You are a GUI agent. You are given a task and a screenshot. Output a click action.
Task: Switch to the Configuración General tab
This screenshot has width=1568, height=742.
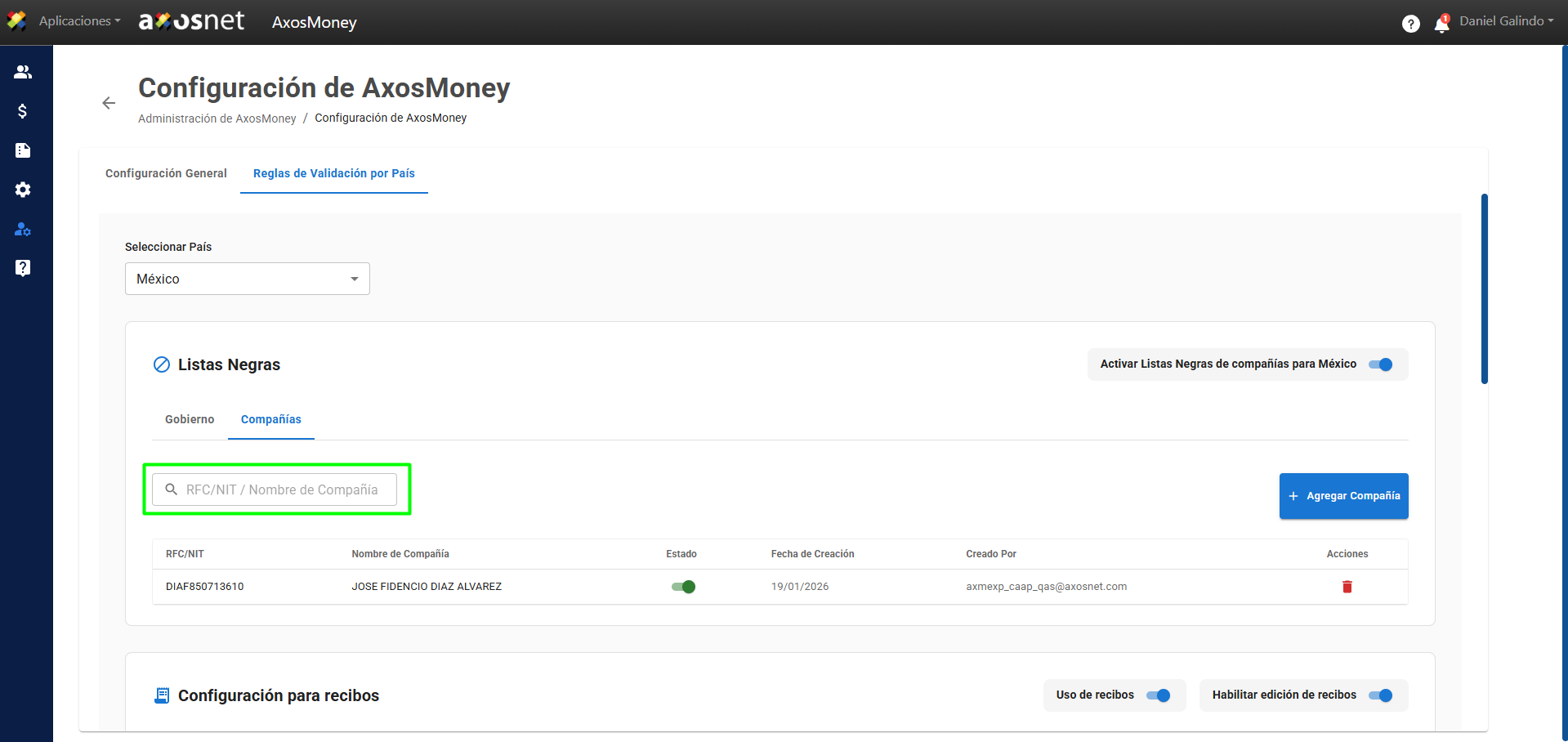166,173
